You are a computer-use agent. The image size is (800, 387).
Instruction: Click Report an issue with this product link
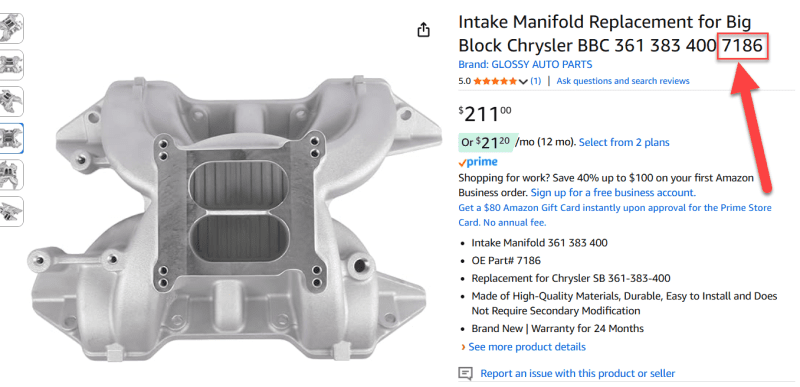pos(578,374)
